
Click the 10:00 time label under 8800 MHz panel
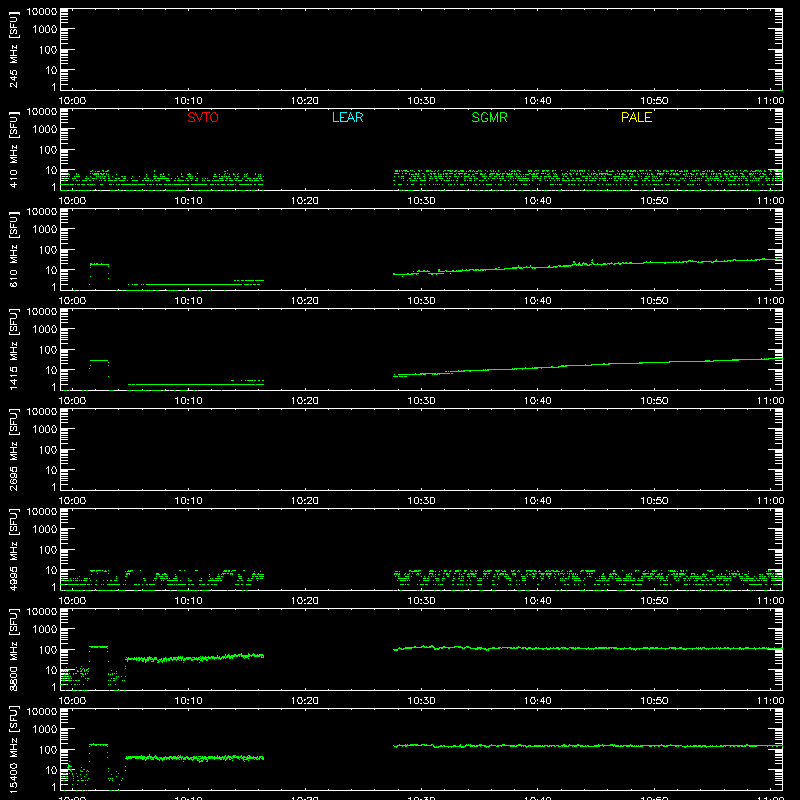(x=72, y=701)
